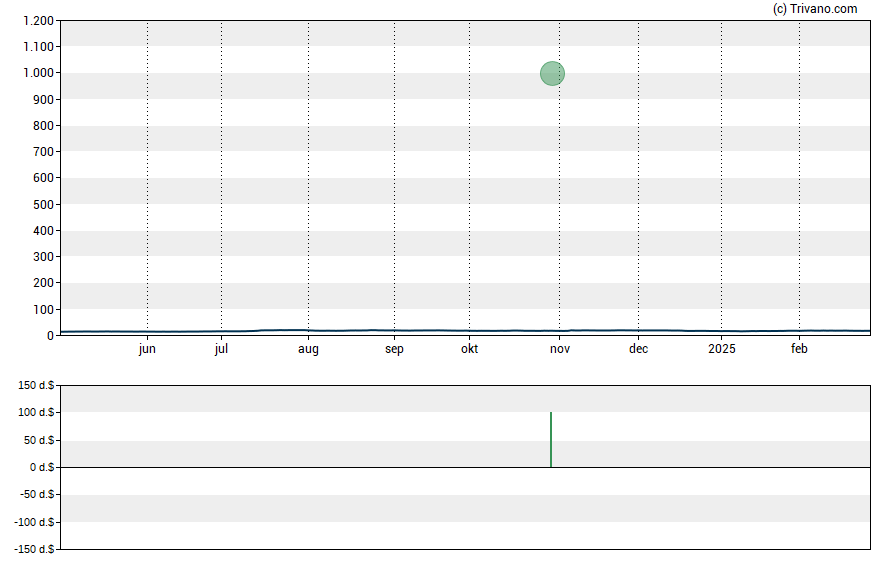Click the '150 d.$' axis label

[x=36, y=386]
